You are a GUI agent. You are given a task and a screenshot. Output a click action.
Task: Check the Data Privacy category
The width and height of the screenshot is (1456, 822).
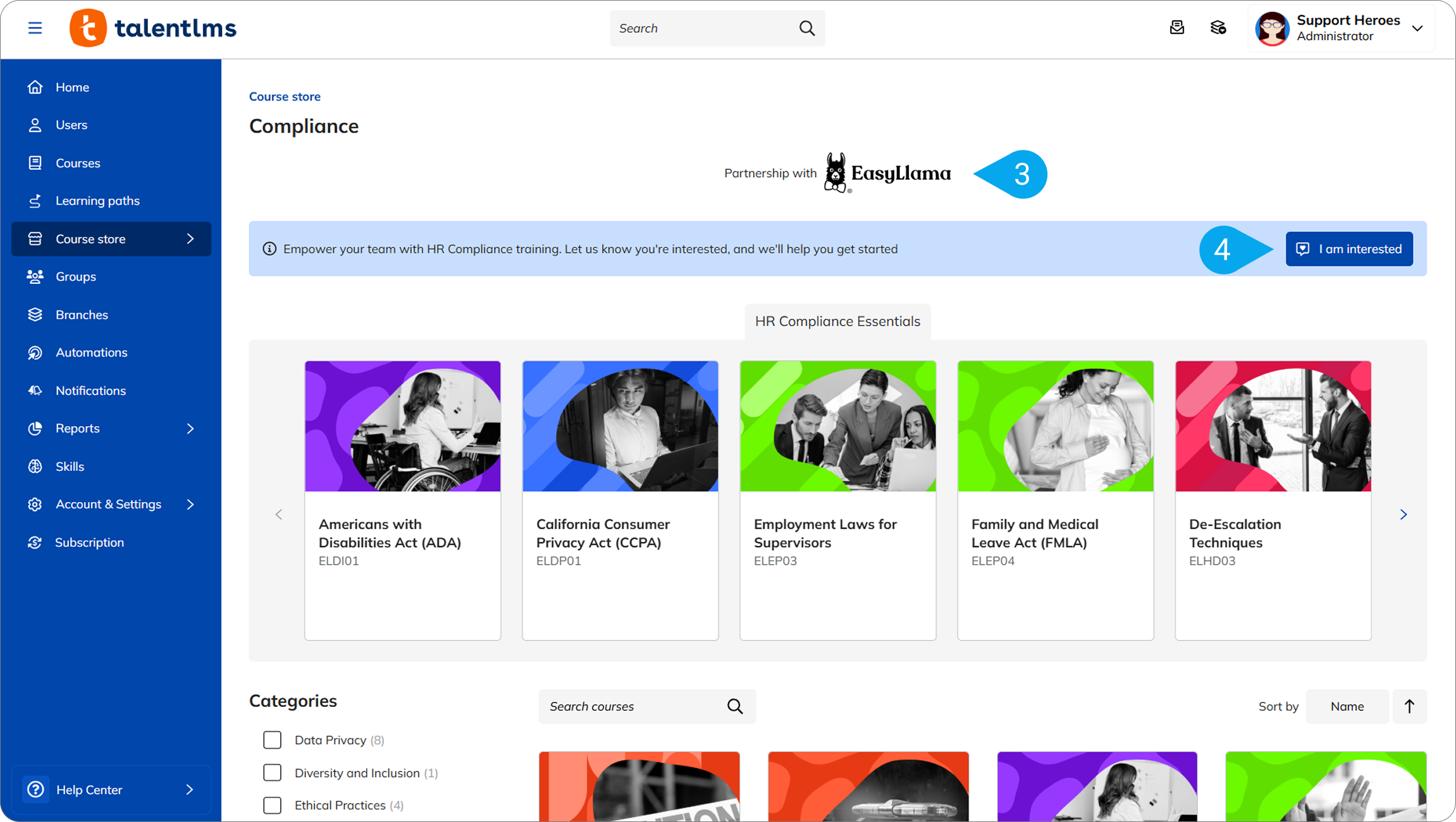point(272,740)
